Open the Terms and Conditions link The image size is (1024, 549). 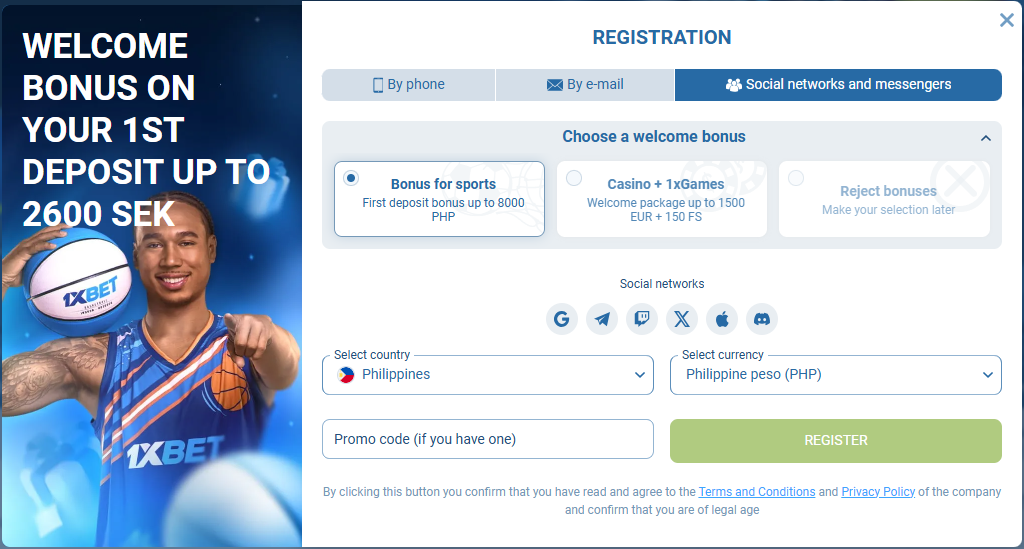757,492
